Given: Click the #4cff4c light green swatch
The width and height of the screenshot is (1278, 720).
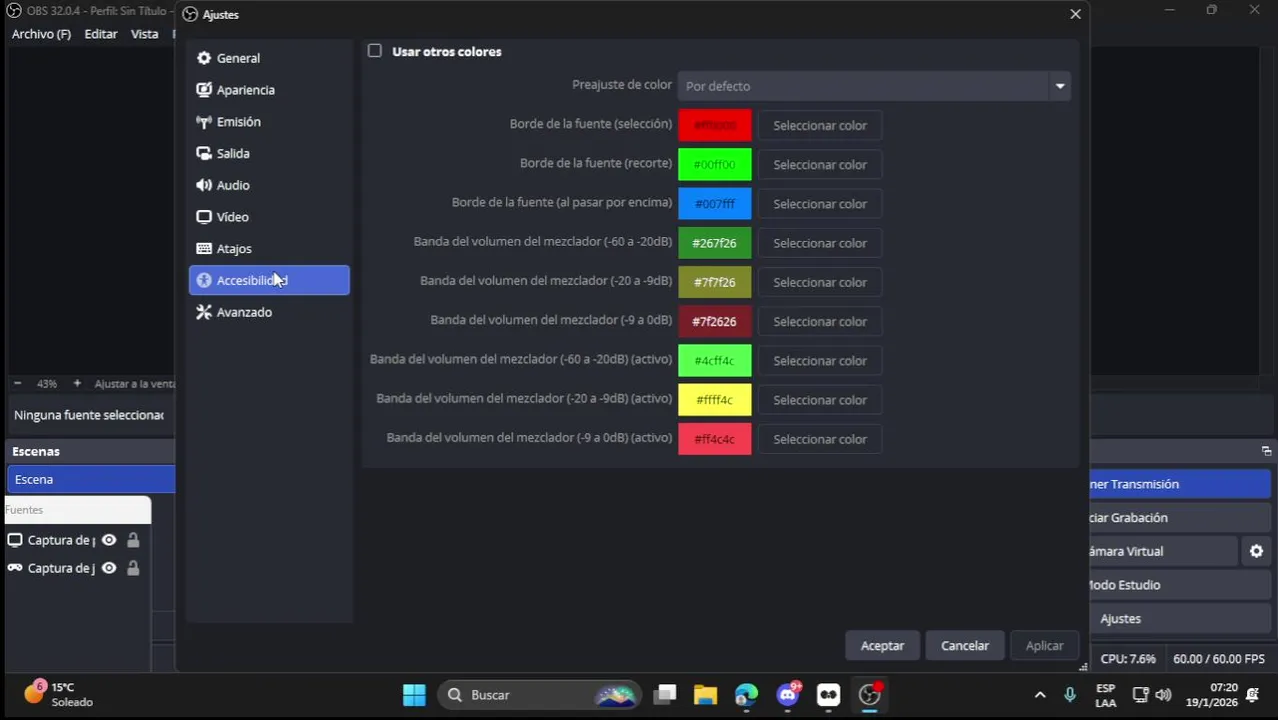Looking at the screenshot, I should [715, 360].
